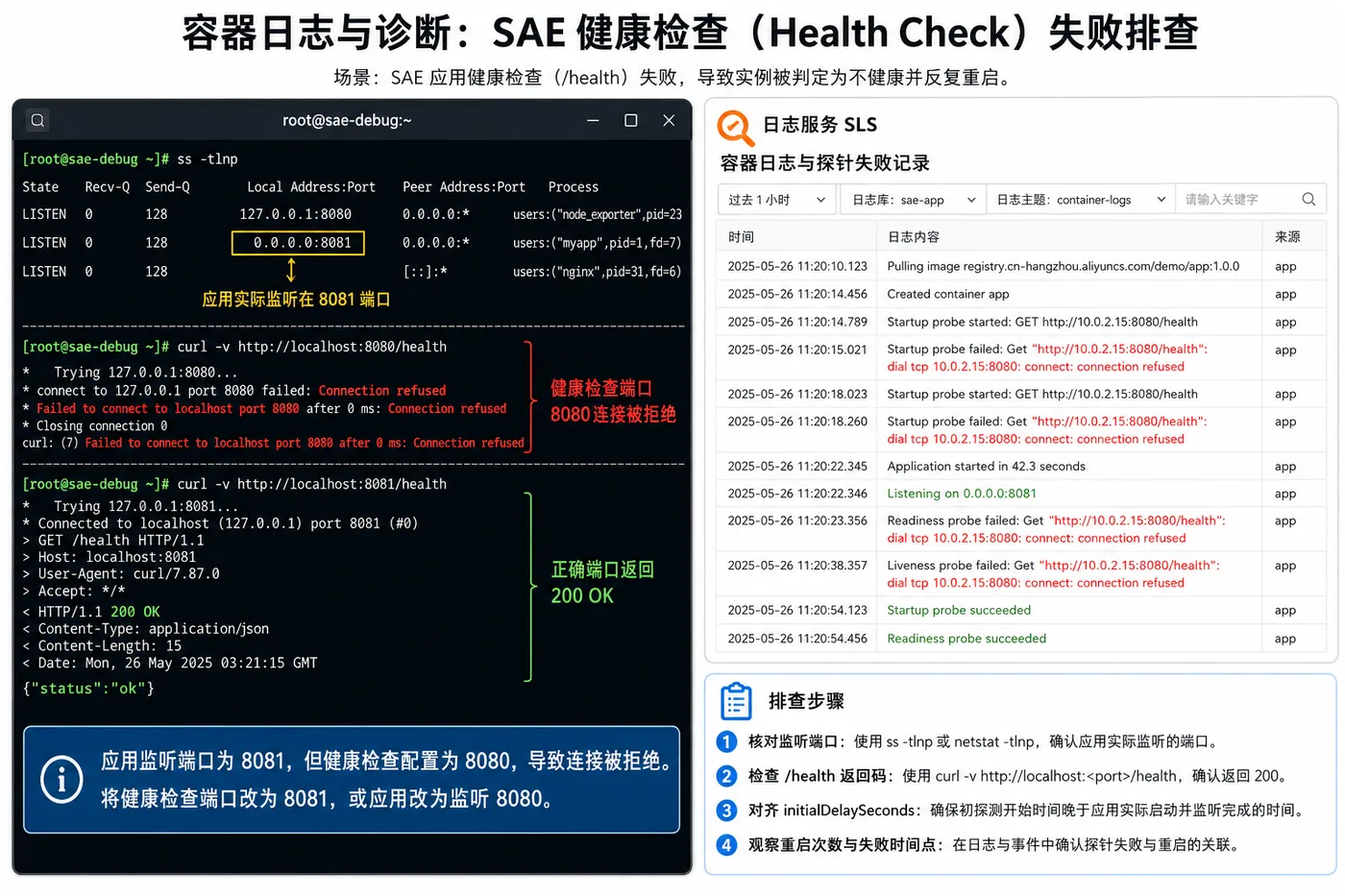Open the 过去 1 小时 time range dropdown
The width and height of the screenshot is (1345, 896).
pos(777,200)
